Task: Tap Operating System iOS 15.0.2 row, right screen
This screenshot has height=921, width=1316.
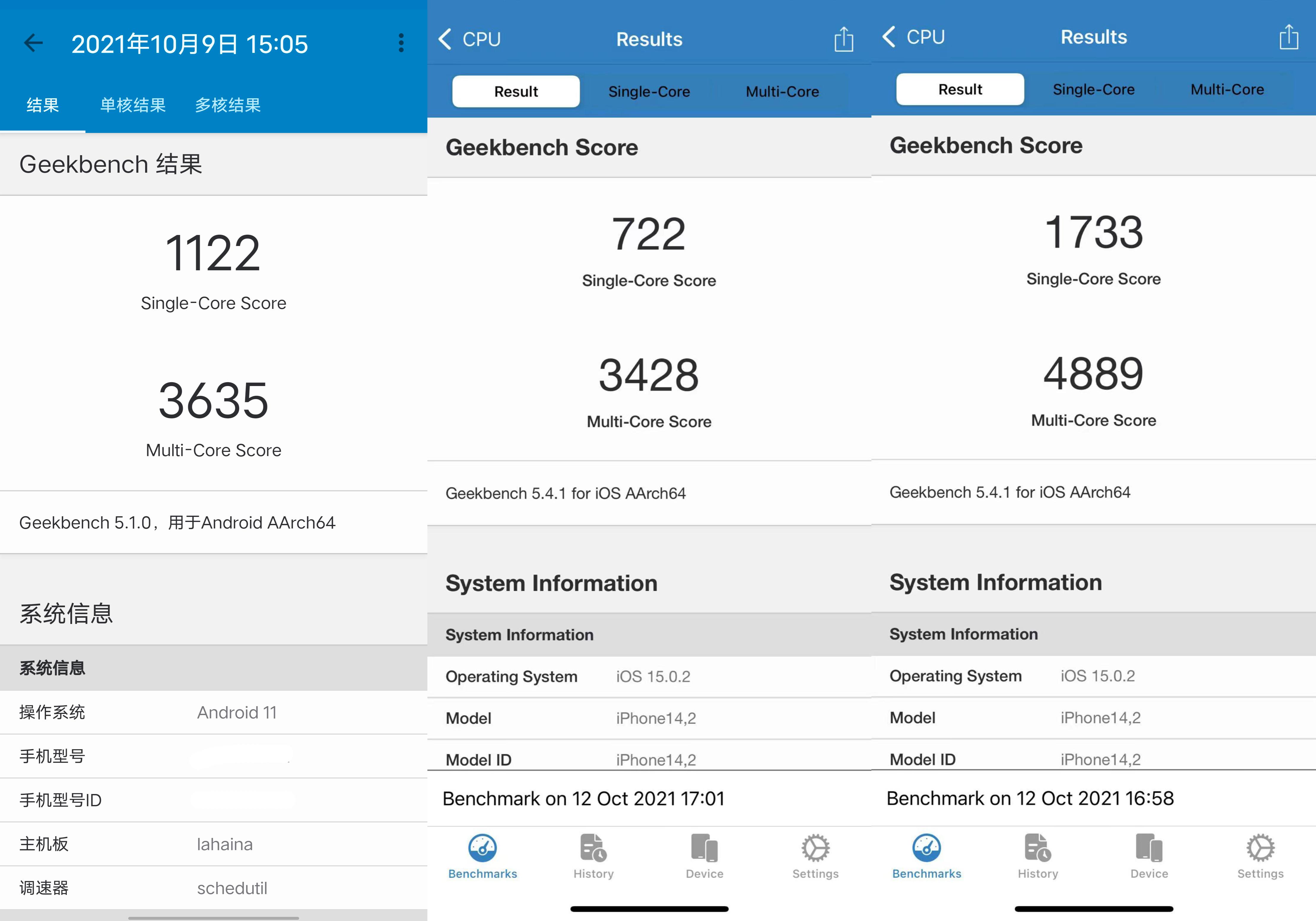Action: 1094,676
